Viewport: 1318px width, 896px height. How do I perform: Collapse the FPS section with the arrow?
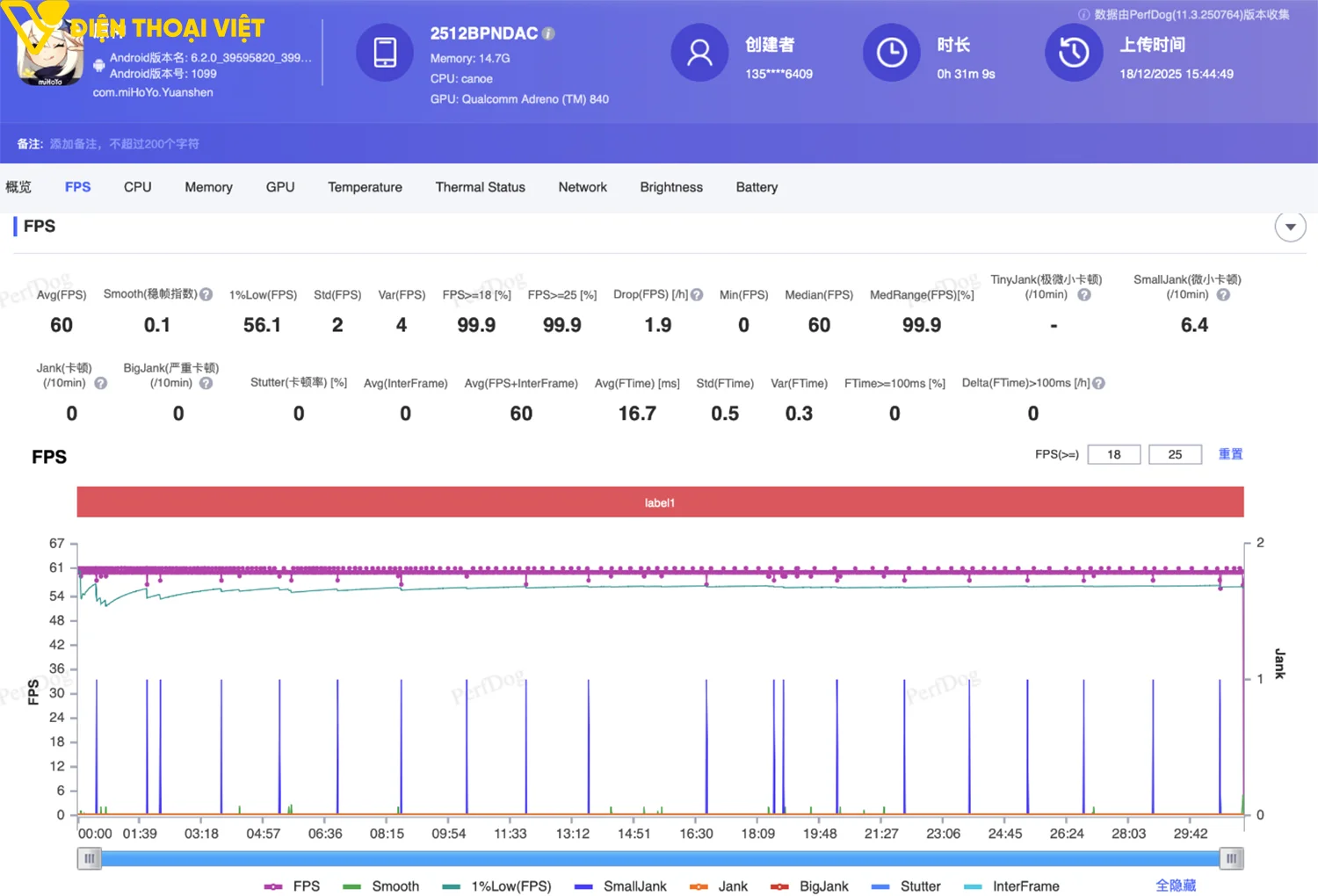coord(1290,226)
